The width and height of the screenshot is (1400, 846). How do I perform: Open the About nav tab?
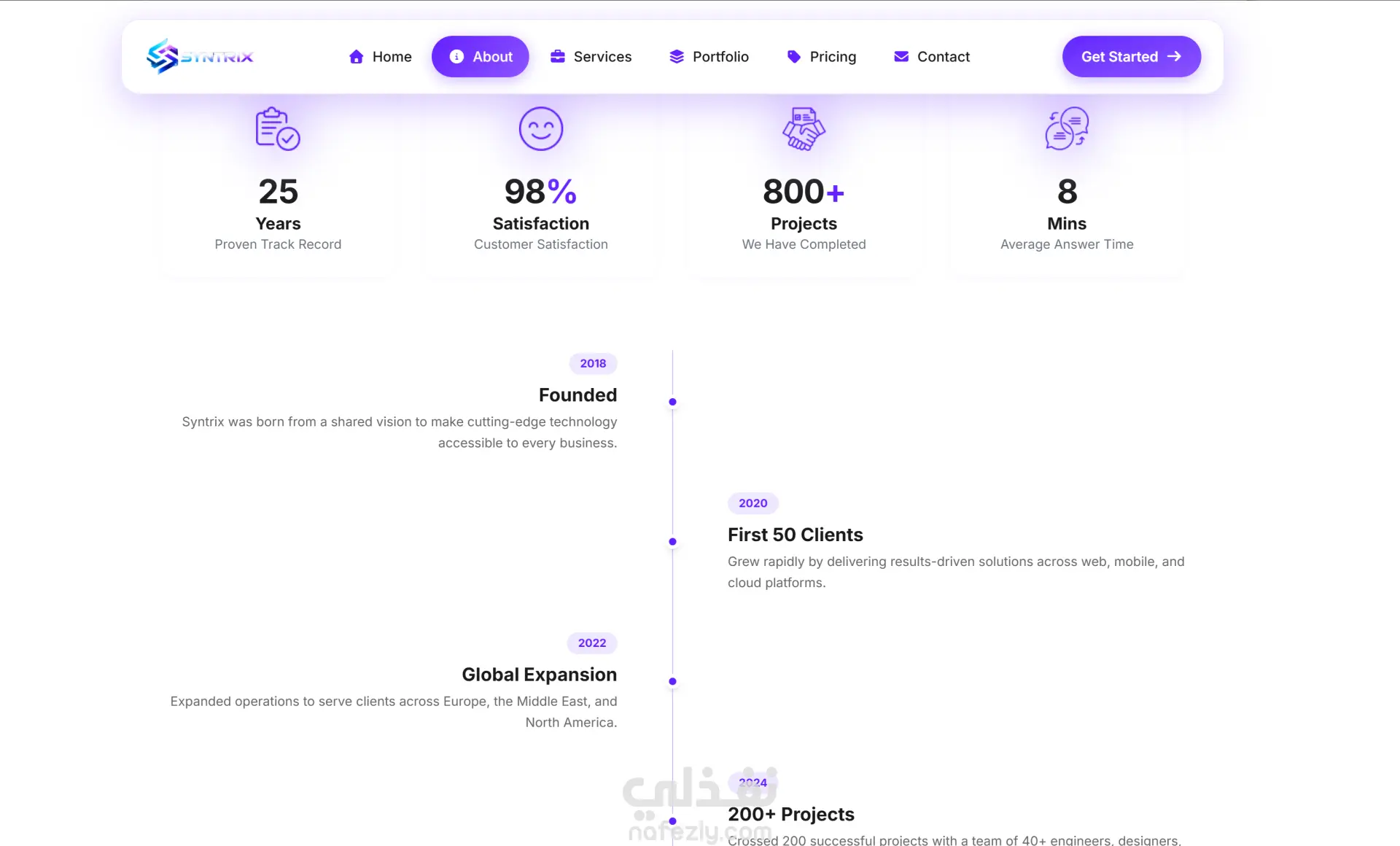click(481, 57)
